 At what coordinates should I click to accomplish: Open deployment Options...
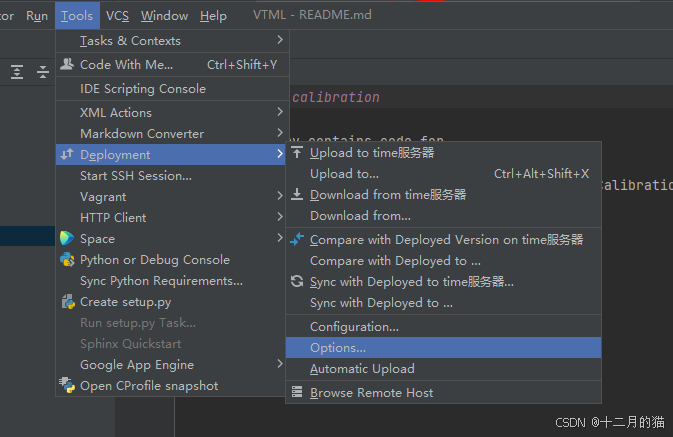point(443,348)
